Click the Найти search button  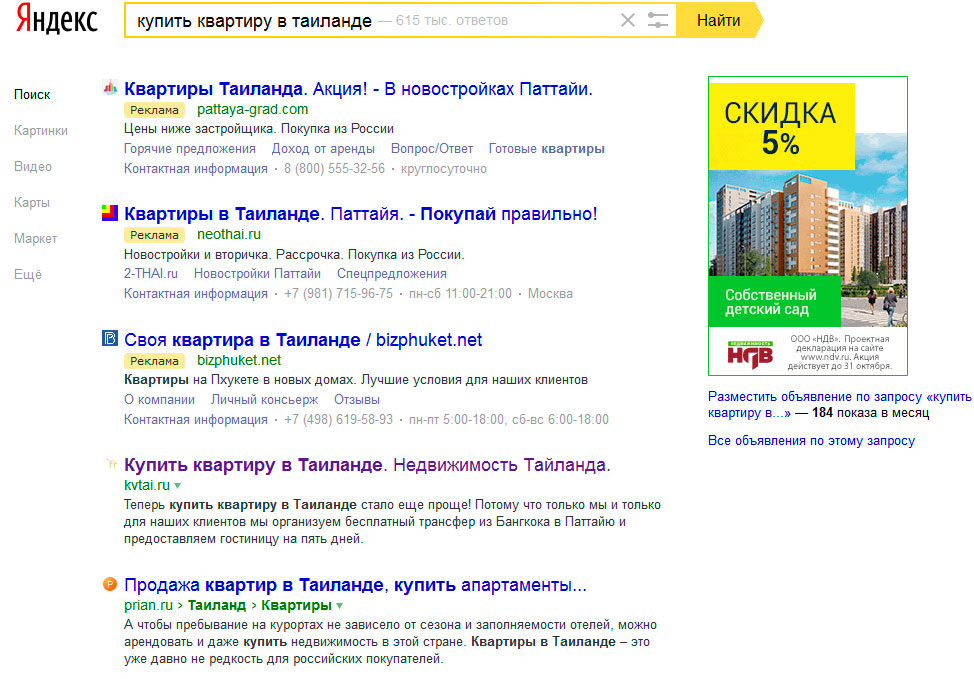point(719,21)
